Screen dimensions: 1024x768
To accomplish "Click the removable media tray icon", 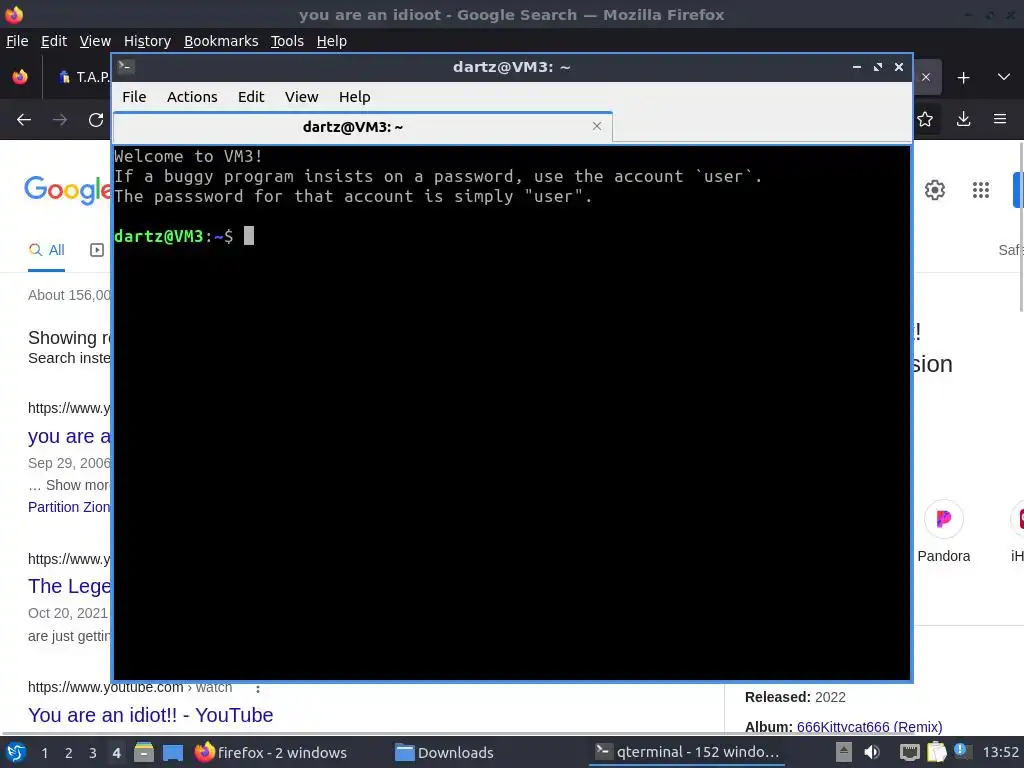I will (x=844, y=752).
